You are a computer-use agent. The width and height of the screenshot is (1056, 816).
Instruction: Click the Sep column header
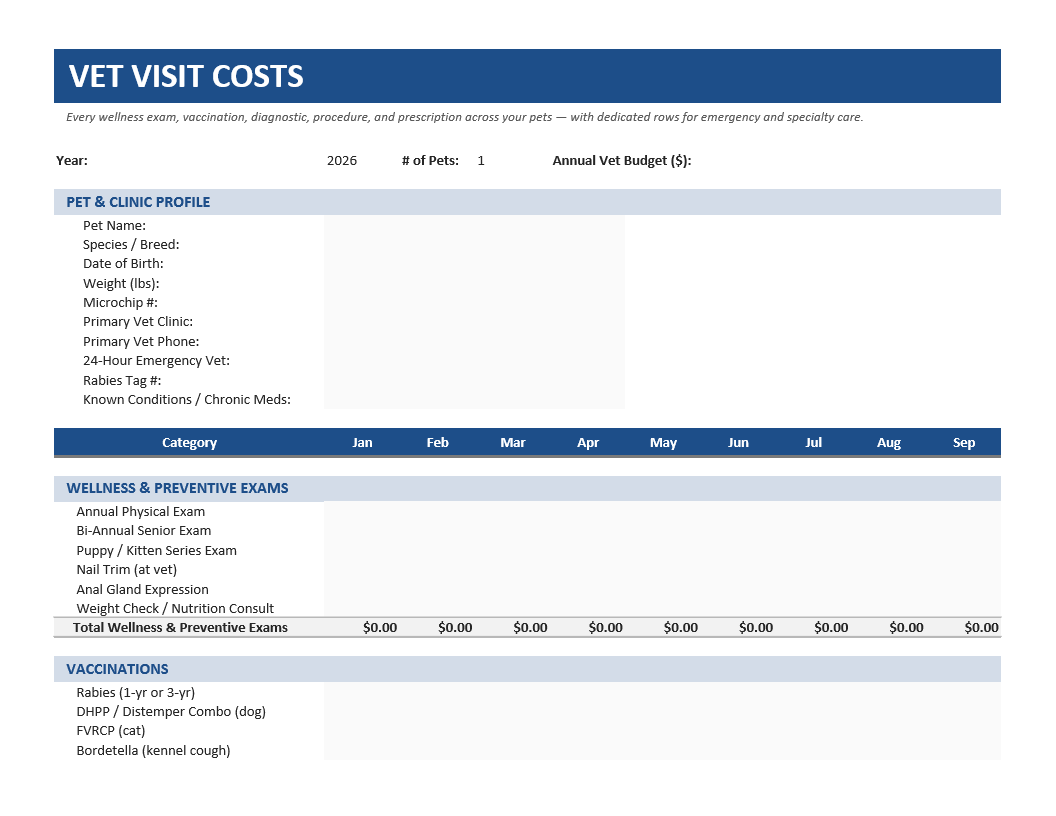tap(964, 442)
